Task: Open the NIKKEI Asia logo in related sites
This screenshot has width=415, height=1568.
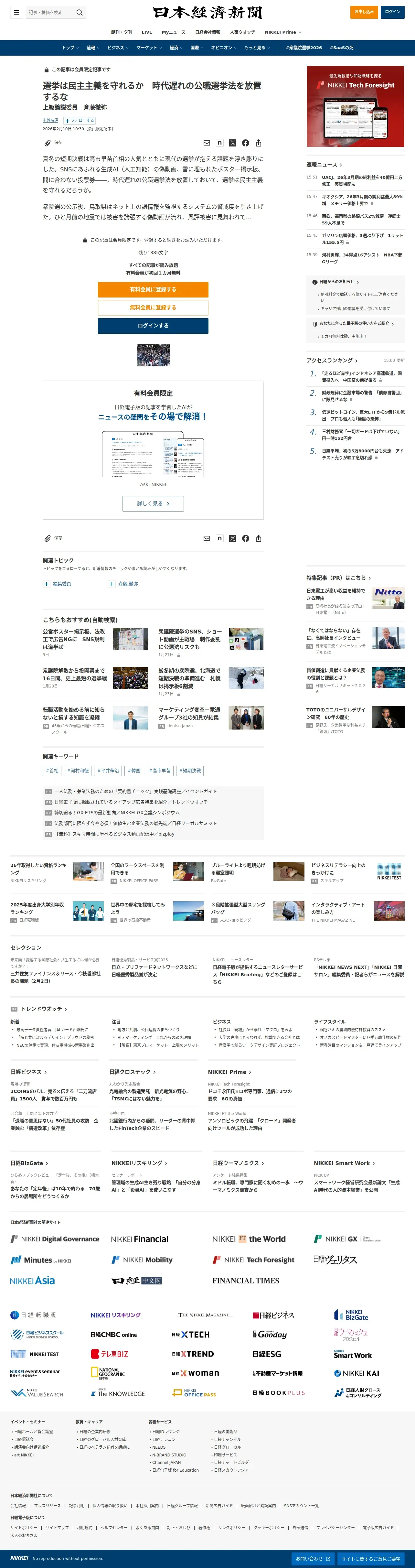Action: click(32, 1281)
